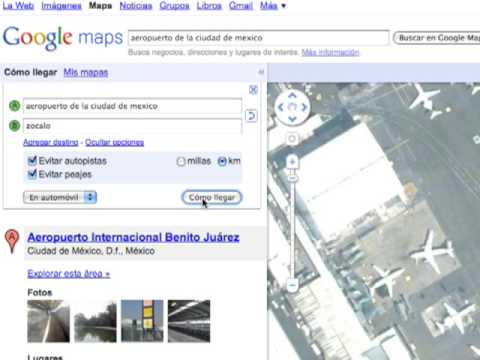The image size is (480, 360).
Task: Click the zoom out minus button
Action: pyautogui.click(x=292, y=285)
